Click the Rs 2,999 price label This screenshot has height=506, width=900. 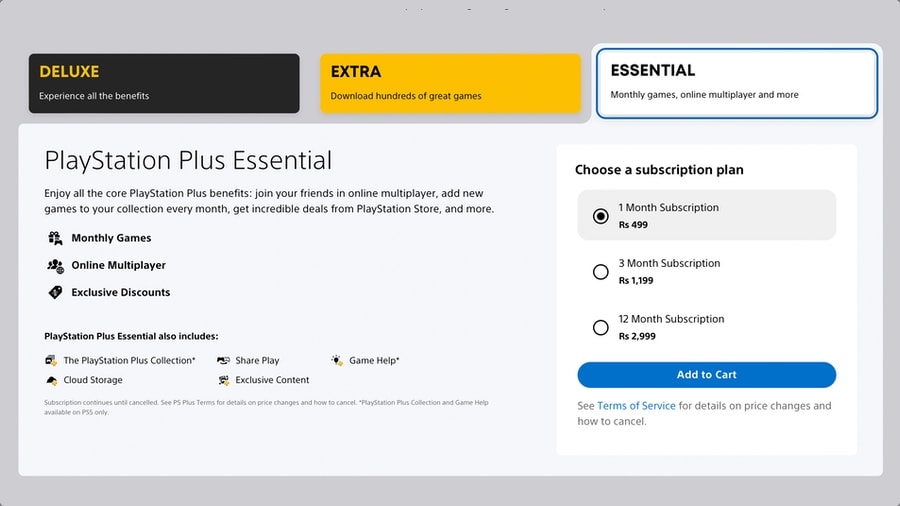coord(637,336)
